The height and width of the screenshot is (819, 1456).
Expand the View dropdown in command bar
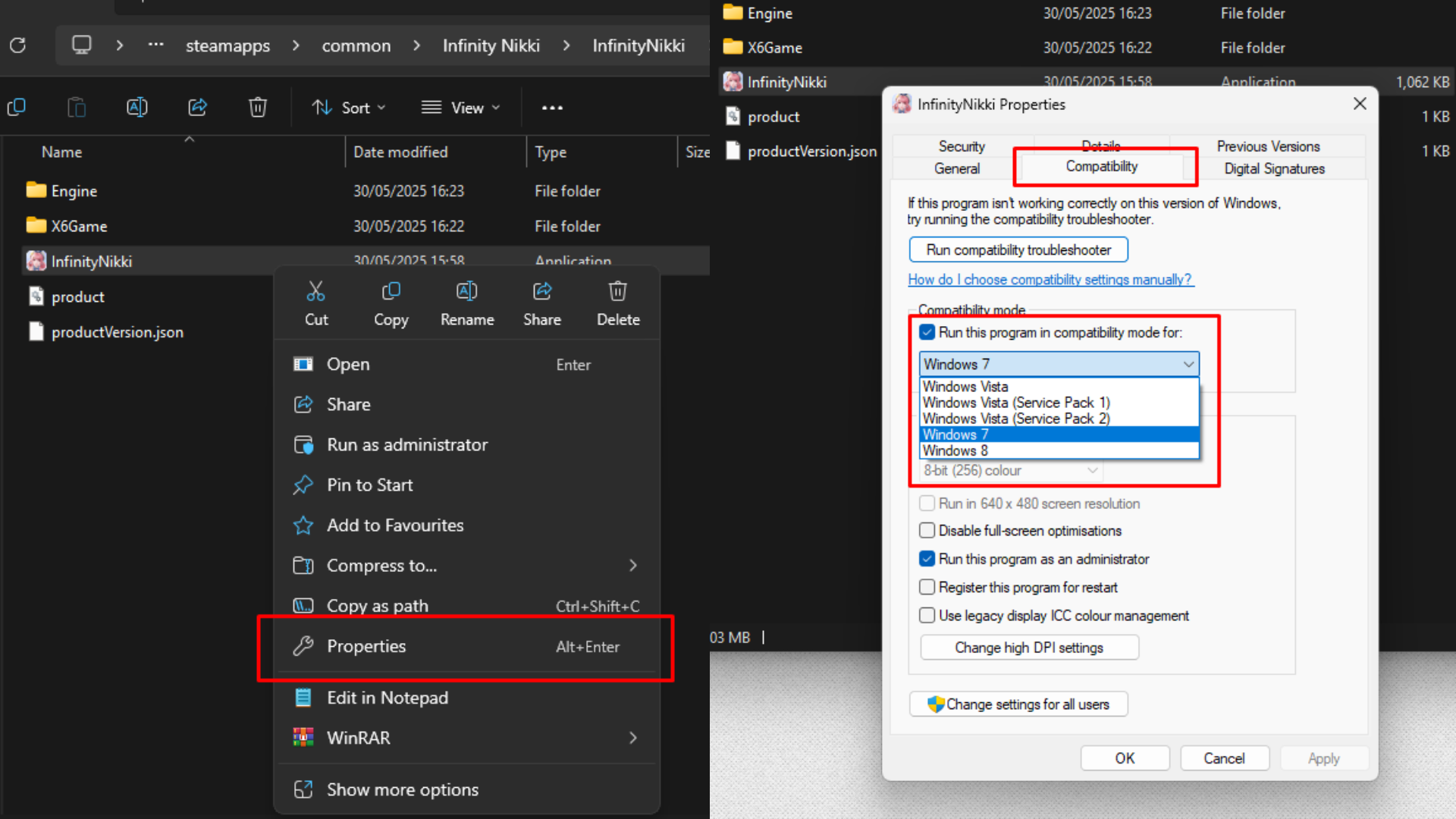point(461,108)
